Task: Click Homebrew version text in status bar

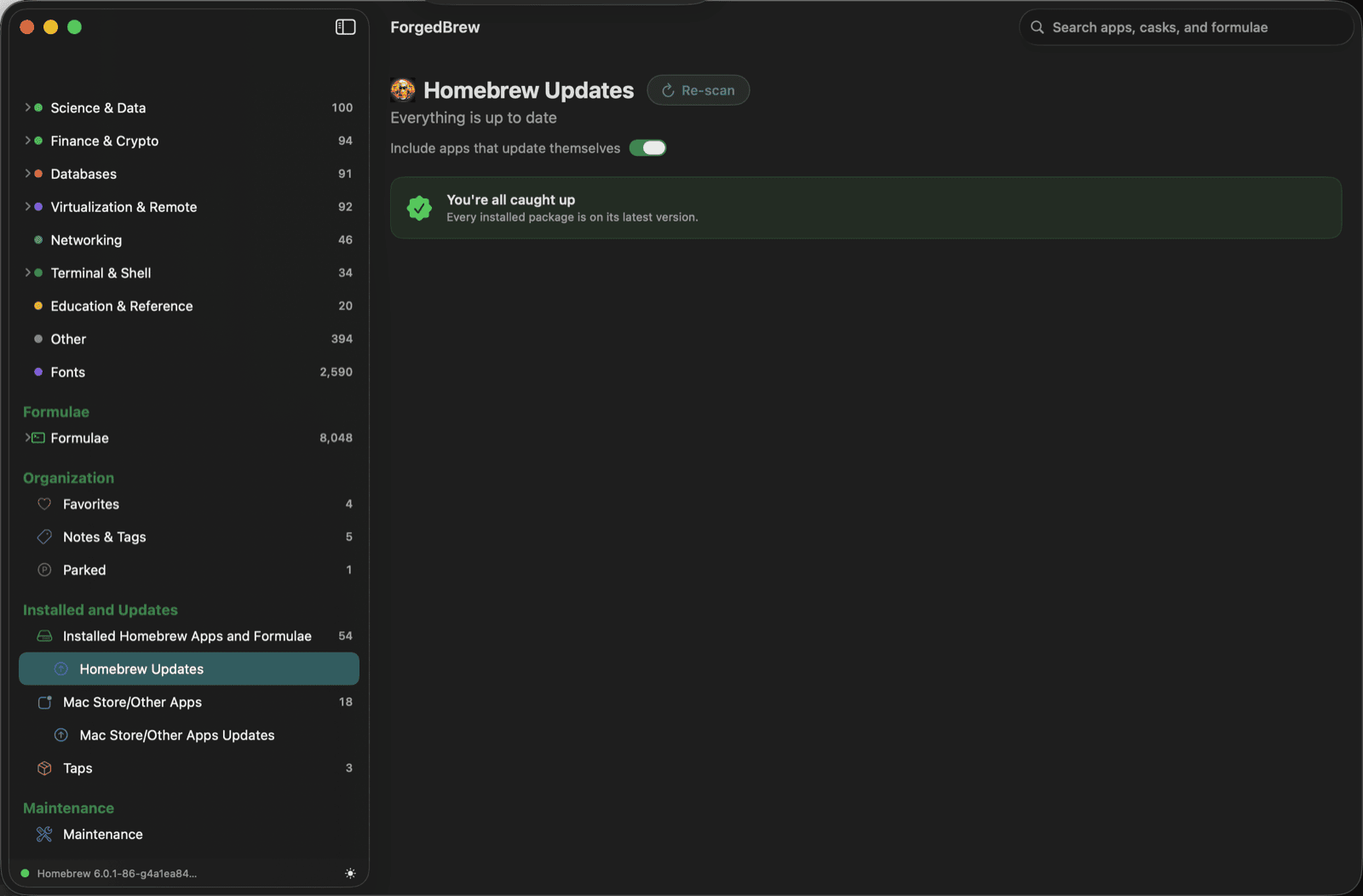Action: pyautogui.click(x=117, y=873)
